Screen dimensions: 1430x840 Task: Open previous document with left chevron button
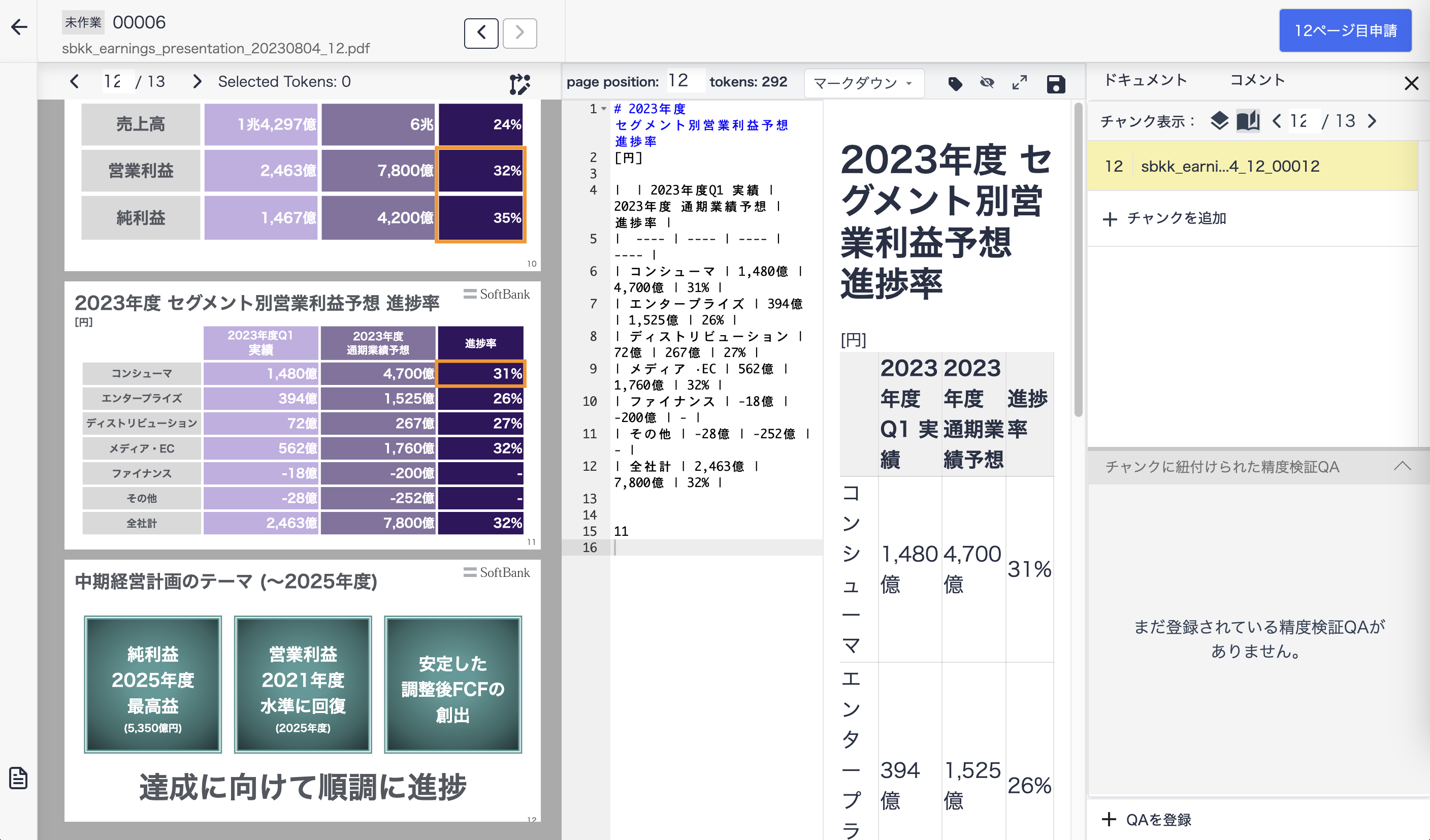click(480, 33)
